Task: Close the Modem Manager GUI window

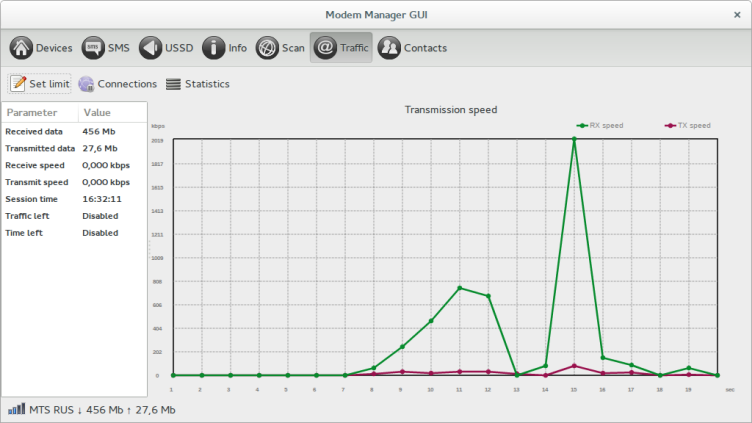Action: click(736, 14)
